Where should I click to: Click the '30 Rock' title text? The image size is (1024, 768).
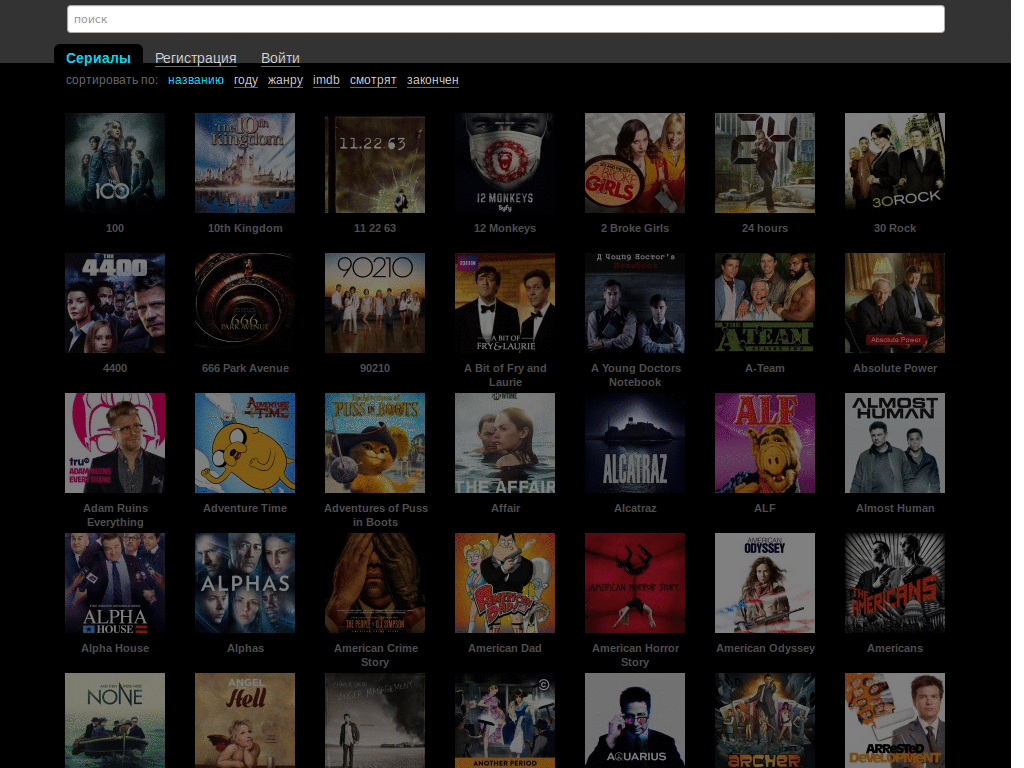tap(895, 228)
